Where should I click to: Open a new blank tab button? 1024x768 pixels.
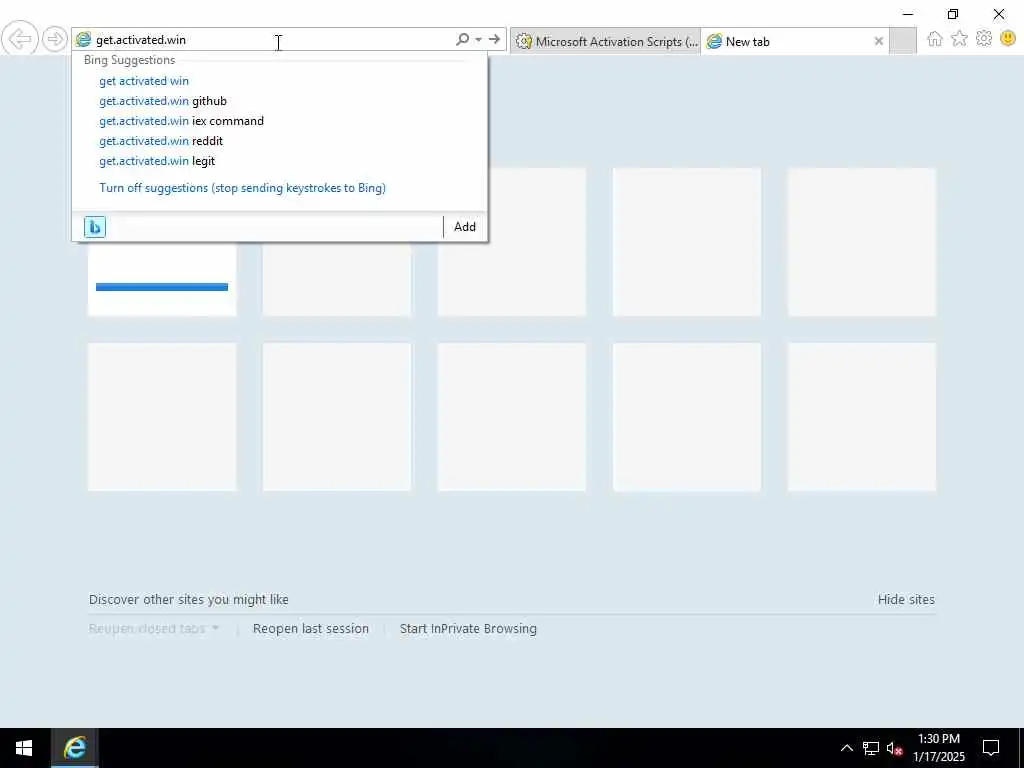(x=903, y=41)
